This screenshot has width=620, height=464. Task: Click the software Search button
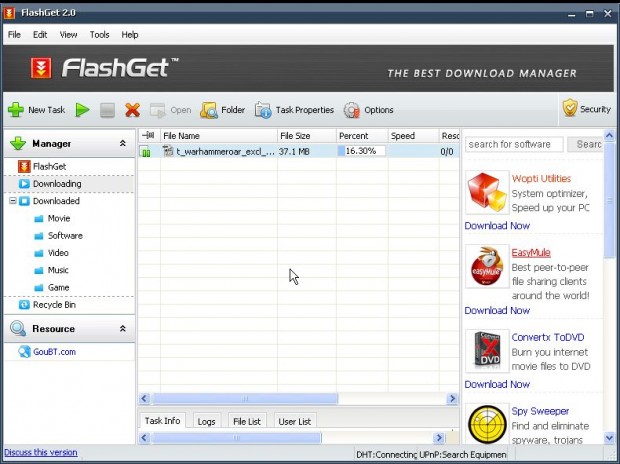coord(585,144)
